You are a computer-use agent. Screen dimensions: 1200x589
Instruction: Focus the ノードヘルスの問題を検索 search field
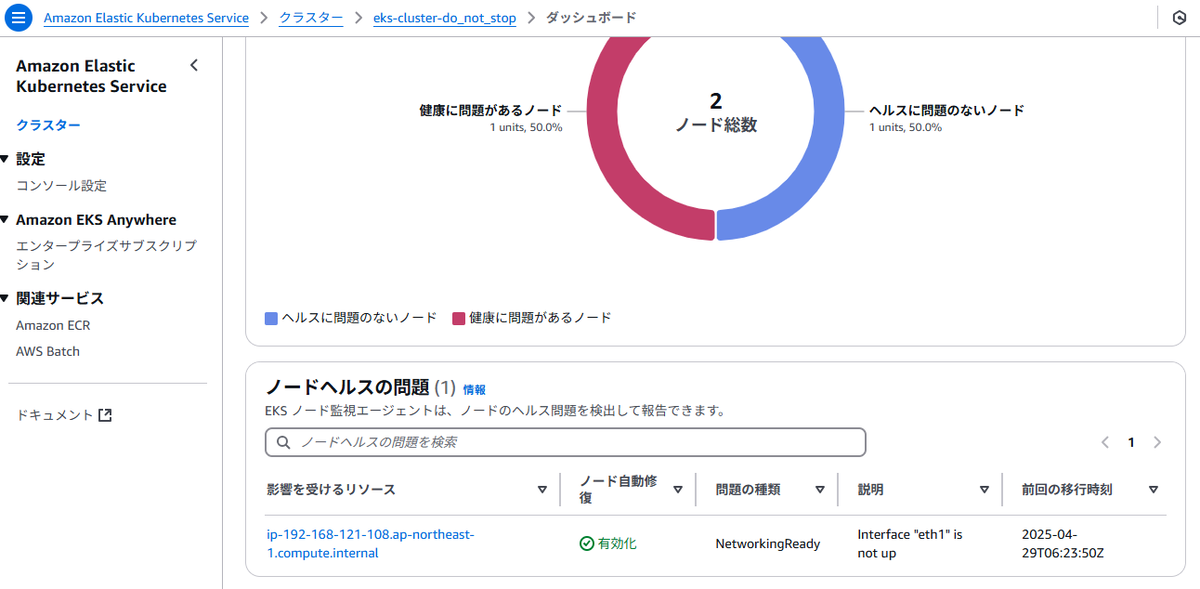(565, 442)
